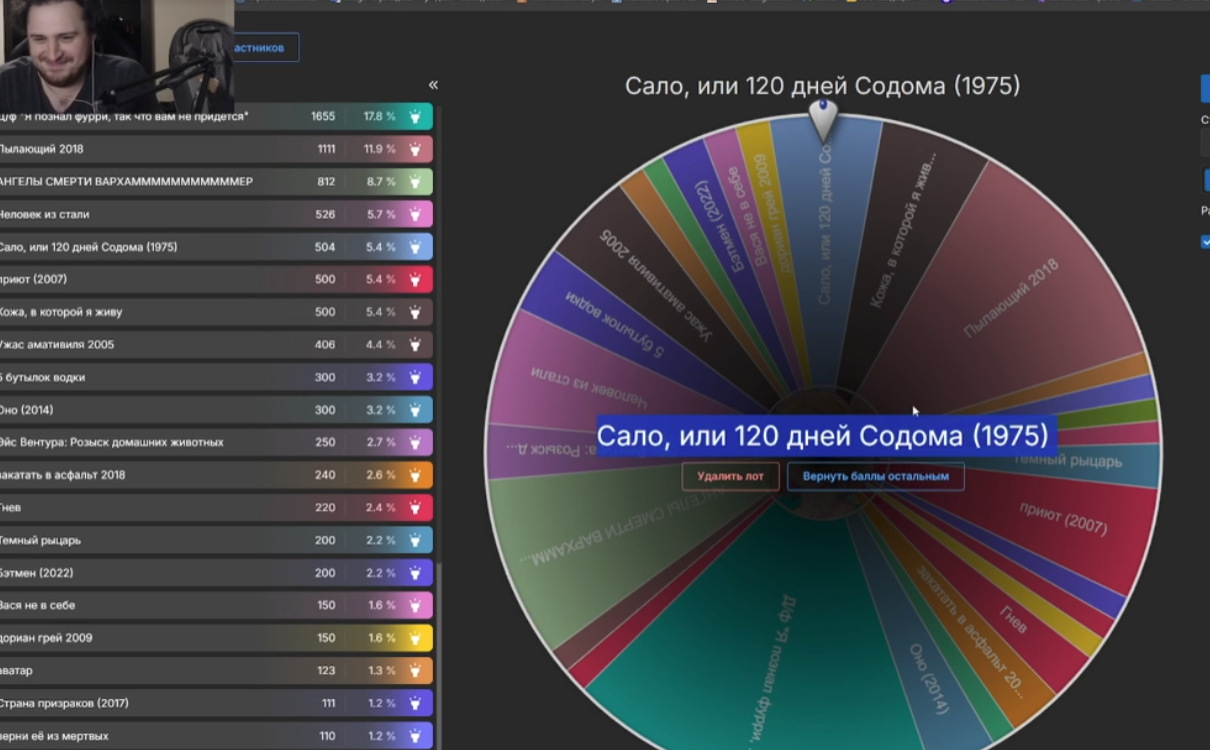
Task: Click the Гнев wheel segment
Action: tap(1013, 619)
